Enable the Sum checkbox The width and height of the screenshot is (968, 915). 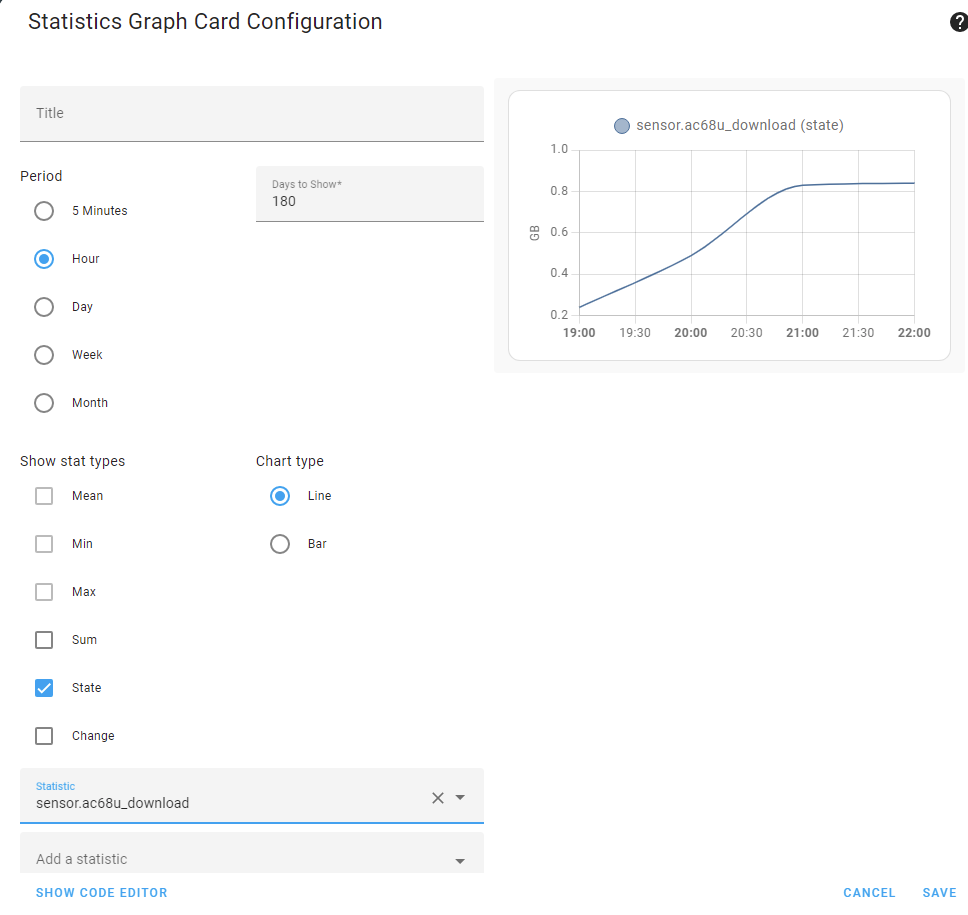click(44, 639)
